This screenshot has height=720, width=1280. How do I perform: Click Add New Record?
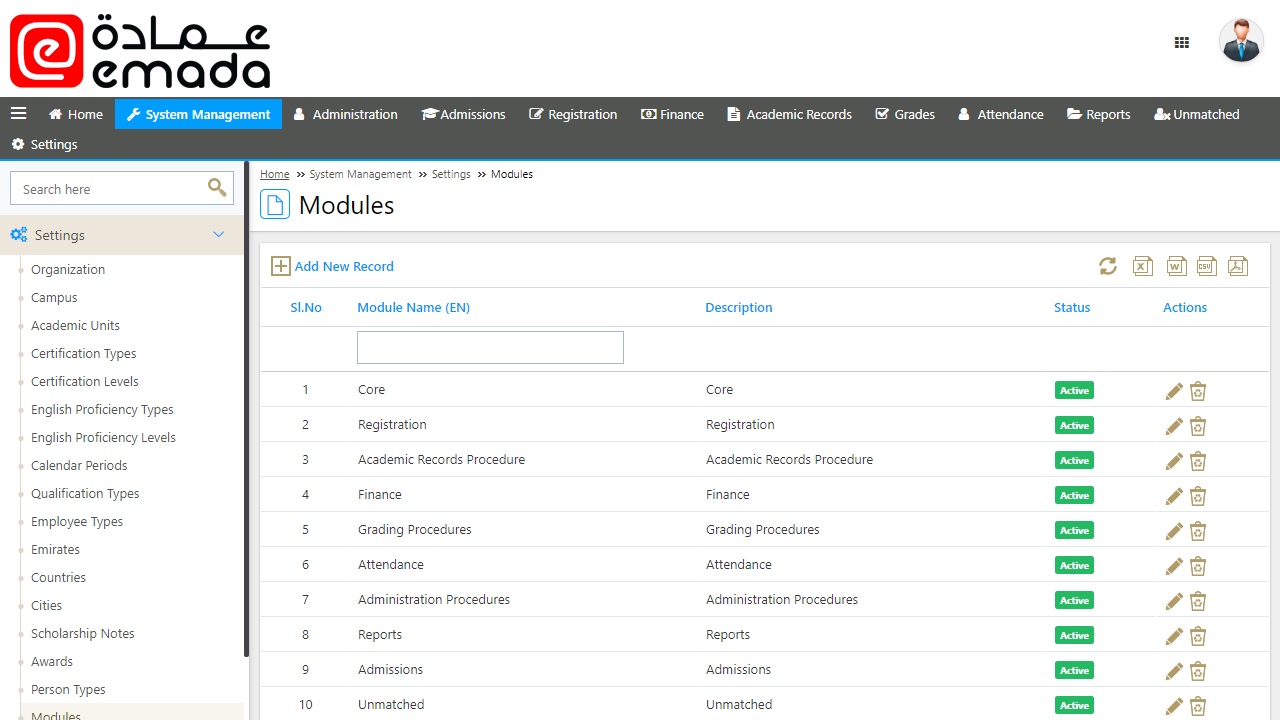(333, 266)
